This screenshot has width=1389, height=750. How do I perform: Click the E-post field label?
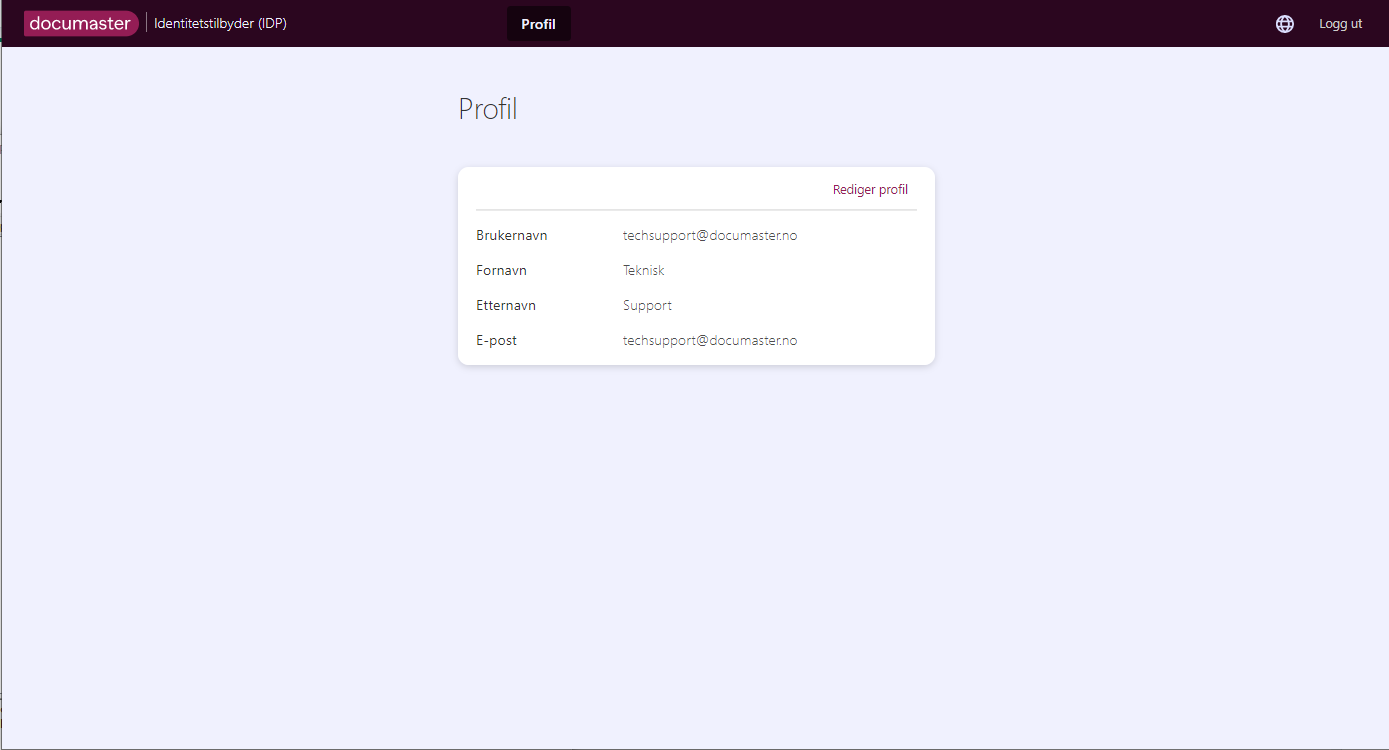coord(496,341)
